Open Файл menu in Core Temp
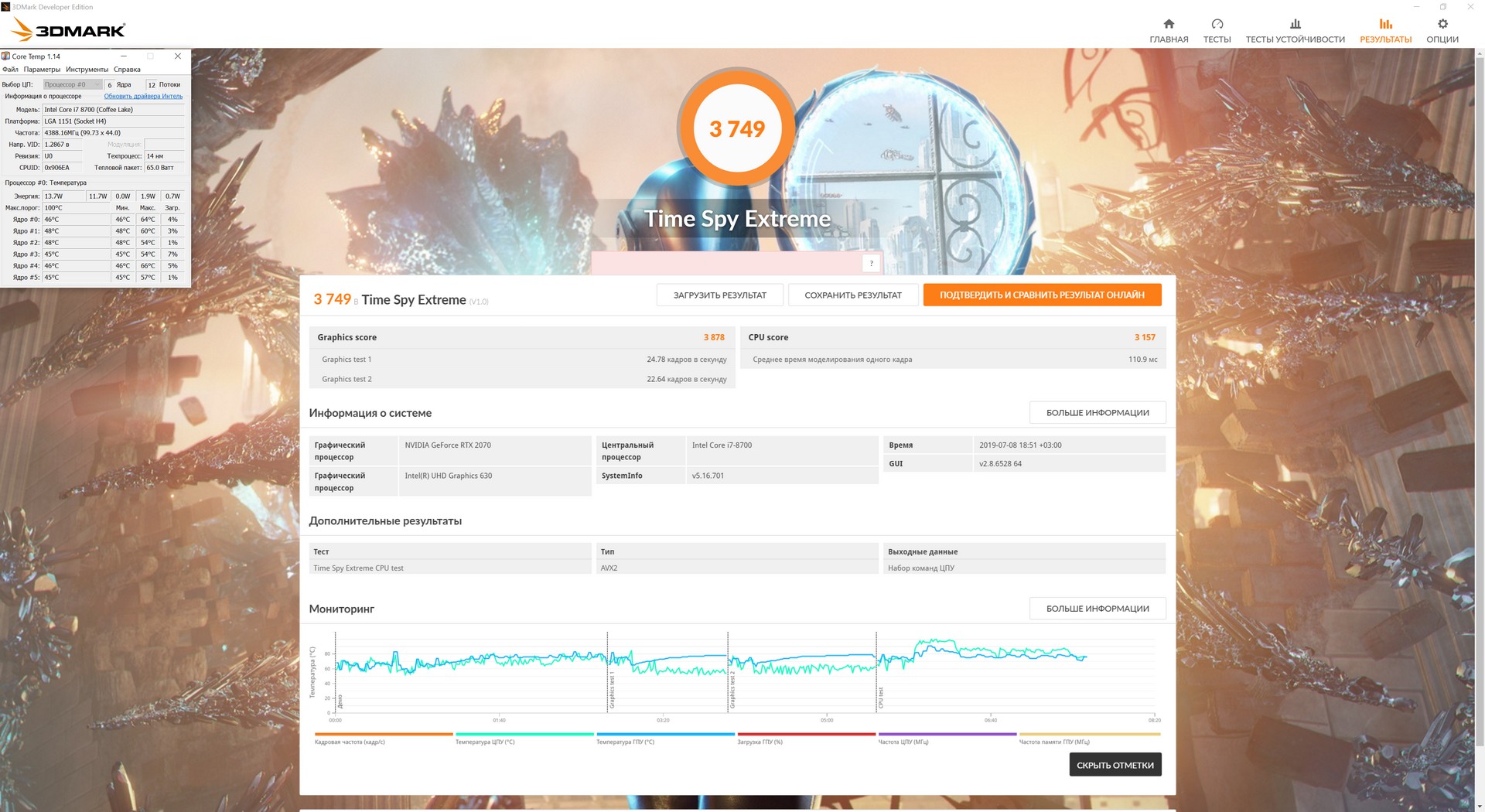Image resolution: width=1485 pixels, height=812 pixels. pyautogui.click(x=10, y=70)
